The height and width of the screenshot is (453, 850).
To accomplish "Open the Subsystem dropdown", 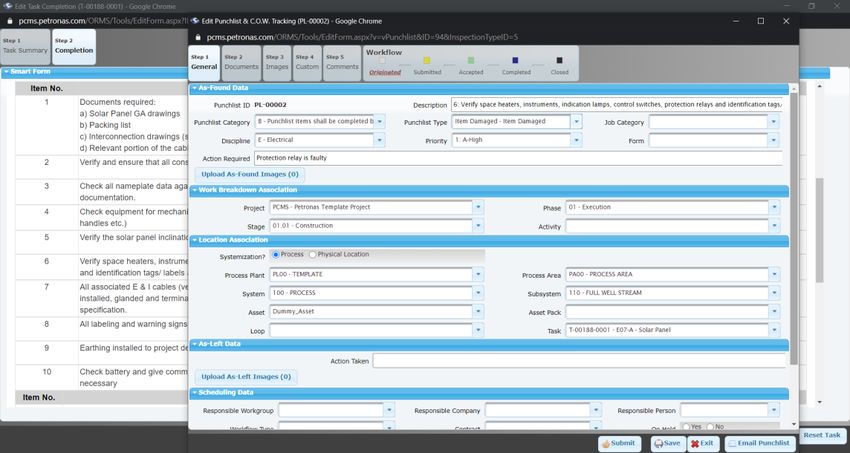I will (x=774, y=293).
